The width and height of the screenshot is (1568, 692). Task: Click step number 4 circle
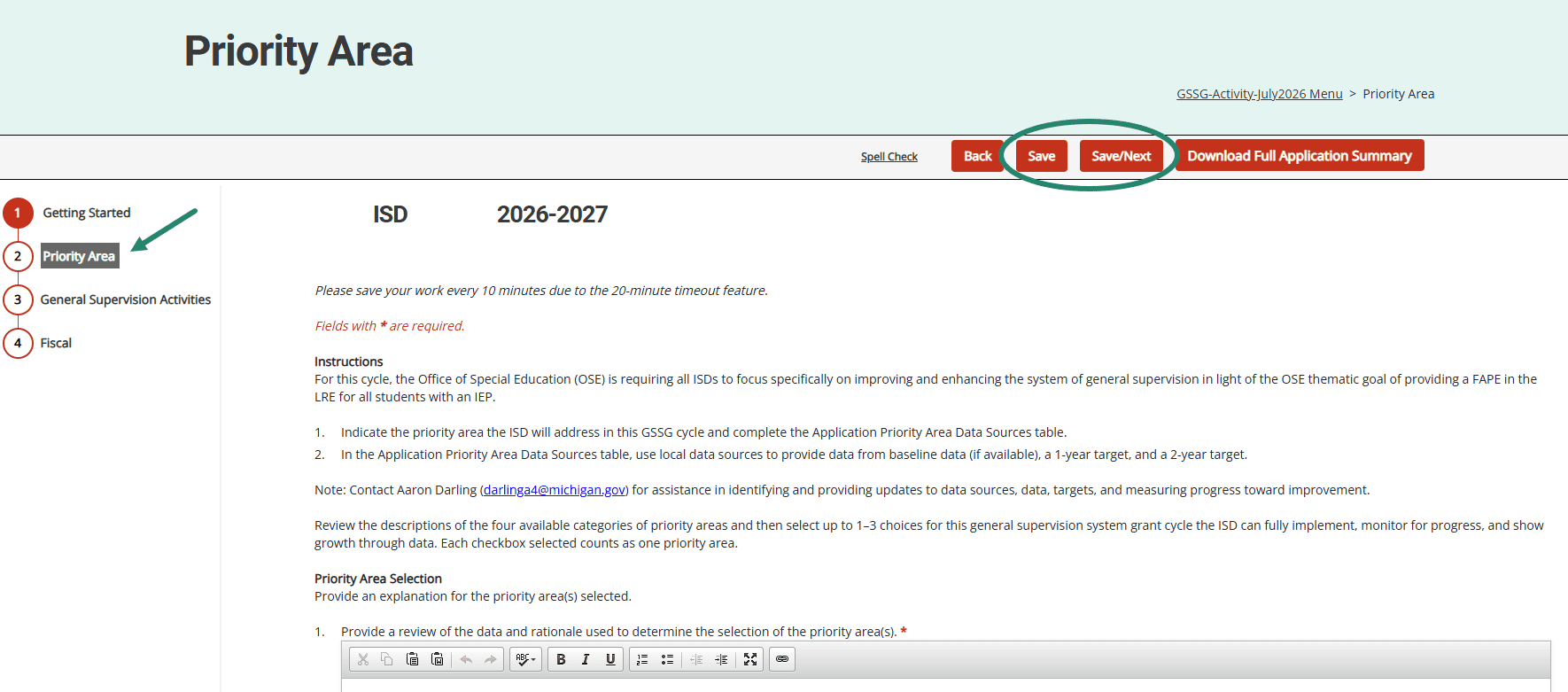coord(18,343)
